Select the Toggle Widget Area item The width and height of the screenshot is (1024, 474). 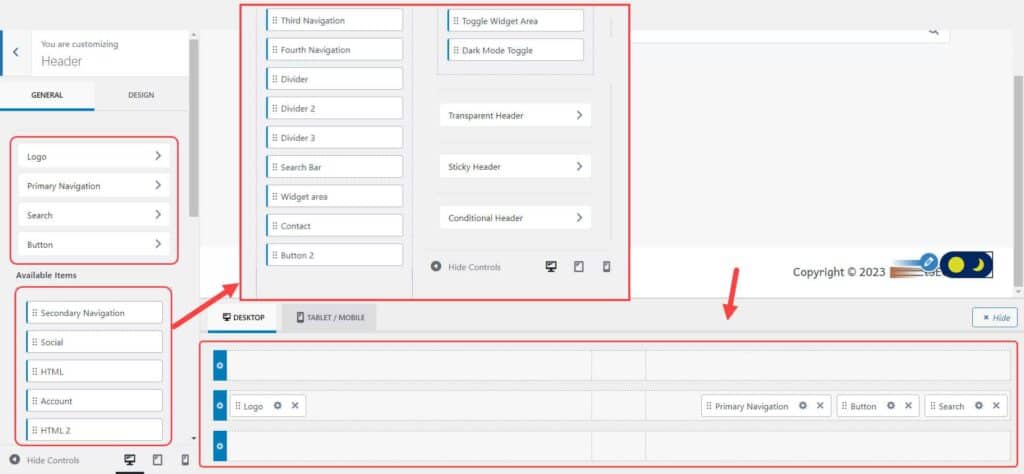point(515,21)
